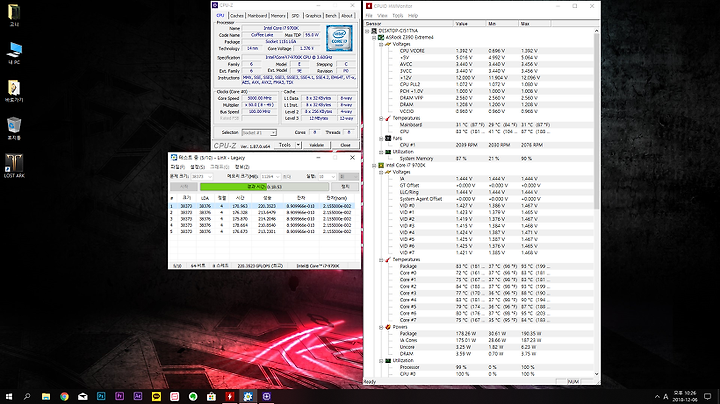
Task: Click the taskbar clock and date
Action: pyautogui.click(x=685, y=396)
